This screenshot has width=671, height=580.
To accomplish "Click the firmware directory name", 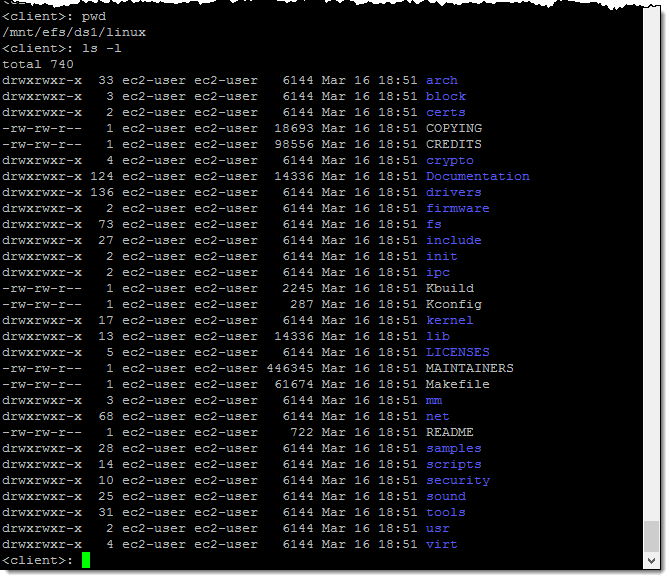I will tap(457, 208).
